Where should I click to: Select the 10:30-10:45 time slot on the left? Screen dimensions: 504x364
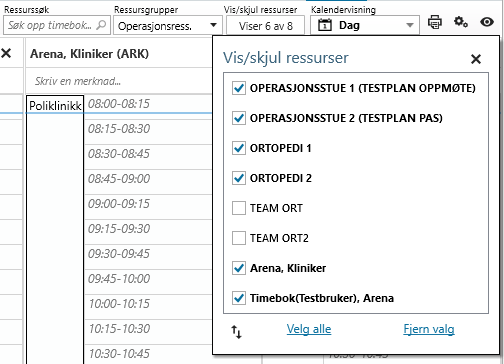(x=148, y=354)
